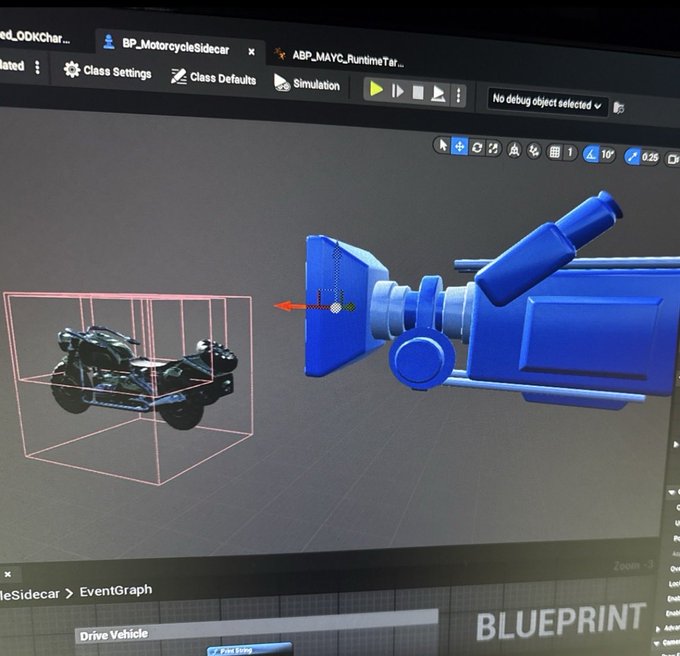
Task: Click the find debug object icon
Action: (618, 108)
